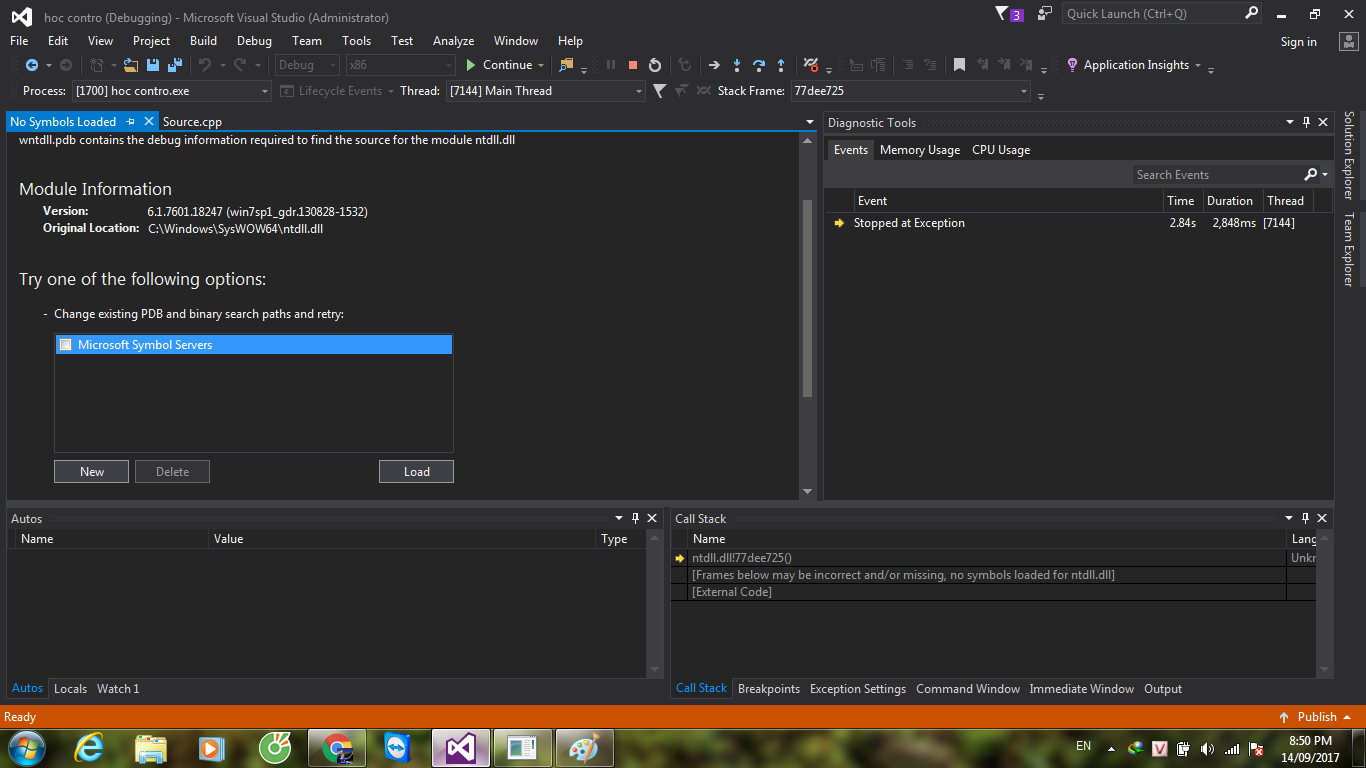Click the Open File toolbar icon
Screen dimensions: 1366x768
[x=131, y=65]
